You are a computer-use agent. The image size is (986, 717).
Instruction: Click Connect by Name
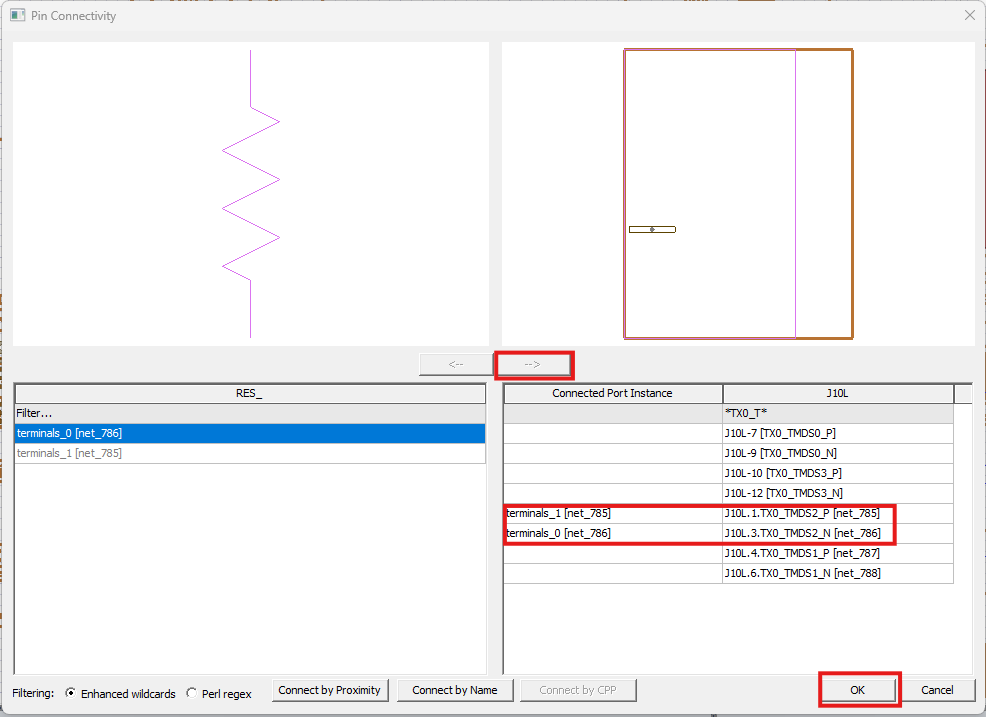tap(455, 690)
